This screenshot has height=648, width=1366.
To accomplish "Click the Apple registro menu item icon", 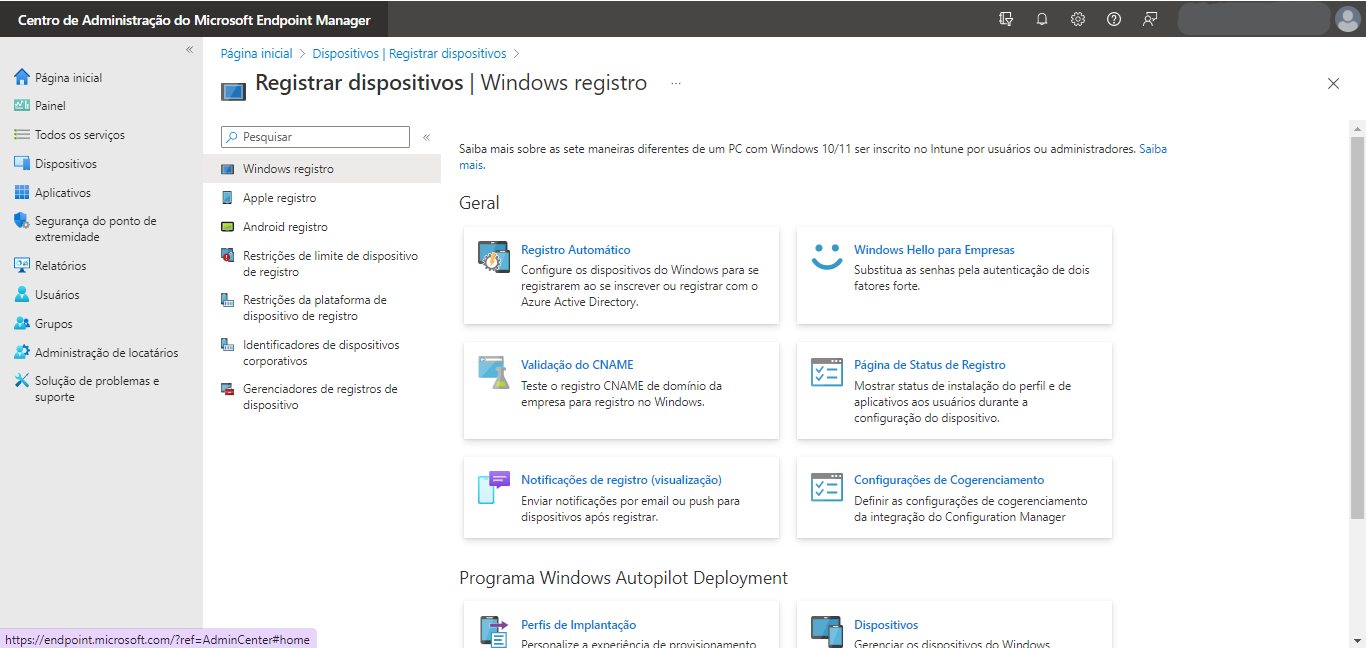I will (226, 198).
